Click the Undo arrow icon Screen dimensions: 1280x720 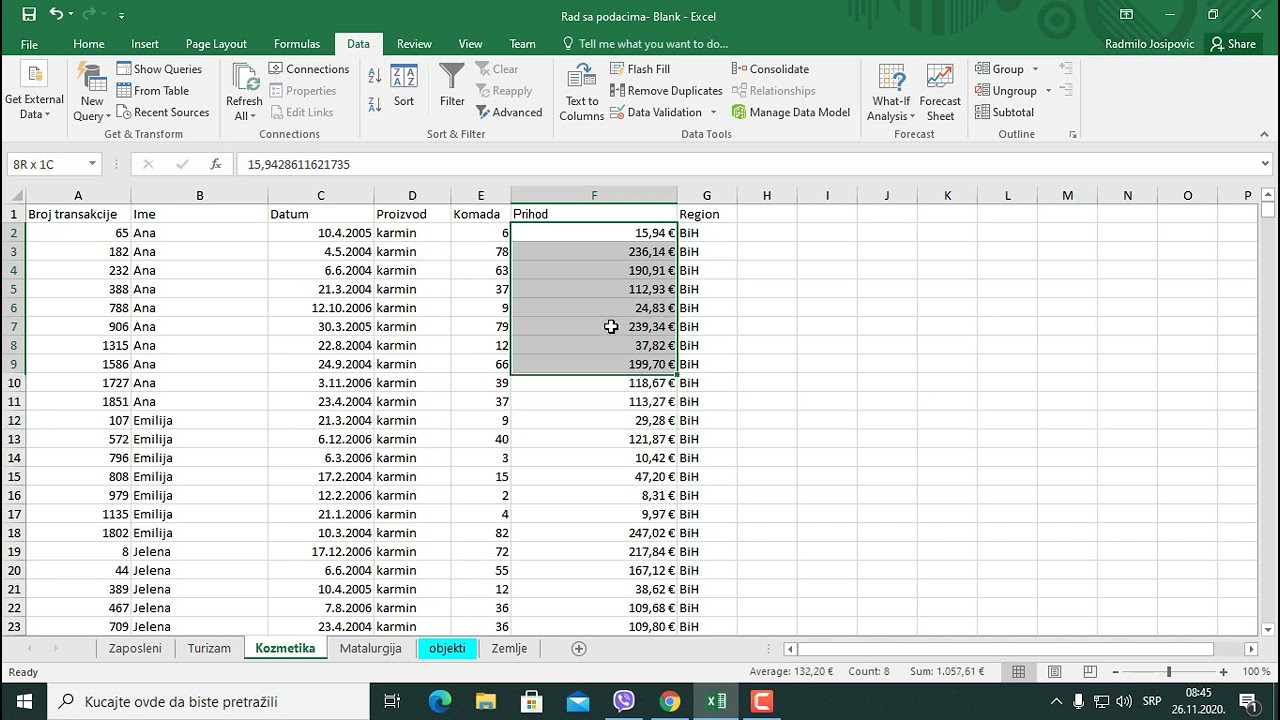coord(57,15)
